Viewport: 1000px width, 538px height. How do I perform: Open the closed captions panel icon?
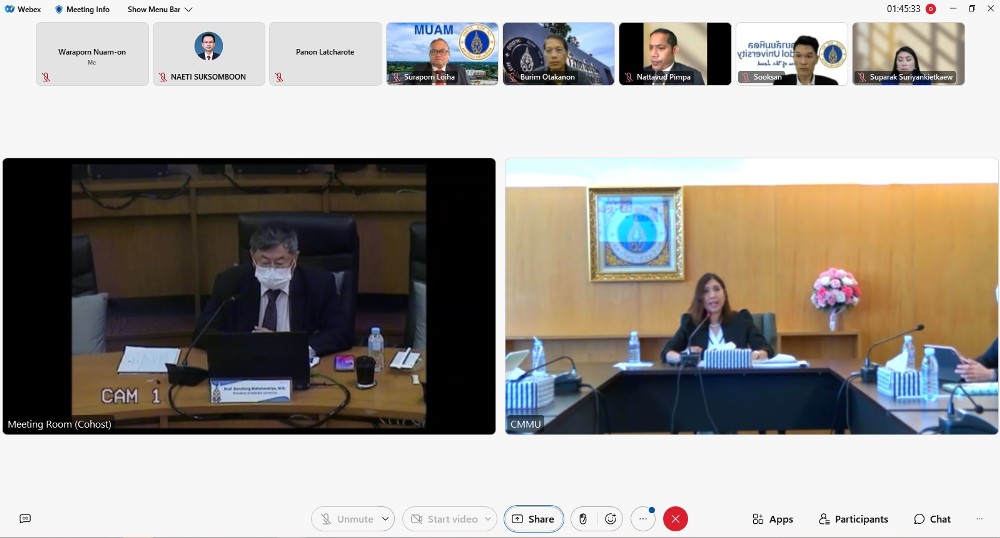[25, 519]
